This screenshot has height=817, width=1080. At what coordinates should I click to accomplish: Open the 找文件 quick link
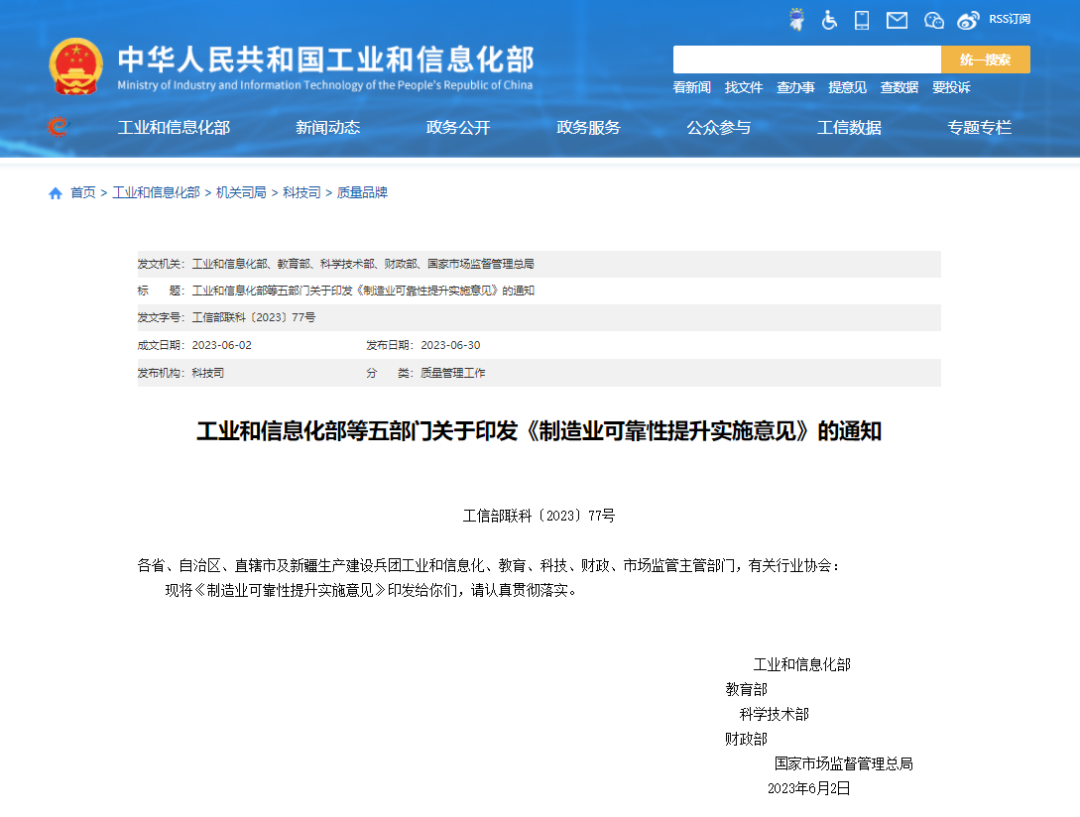click(743, 87)
